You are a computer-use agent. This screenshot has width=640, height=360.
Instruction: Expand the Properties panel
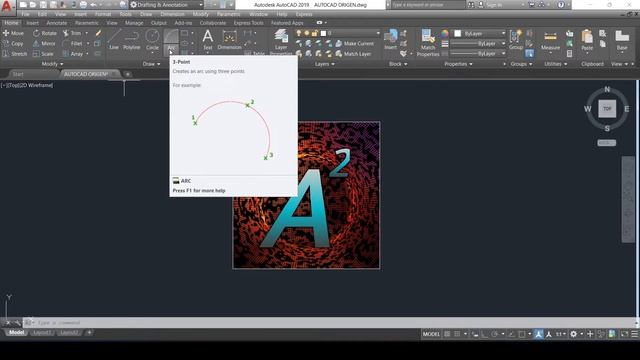coord(458,64)
